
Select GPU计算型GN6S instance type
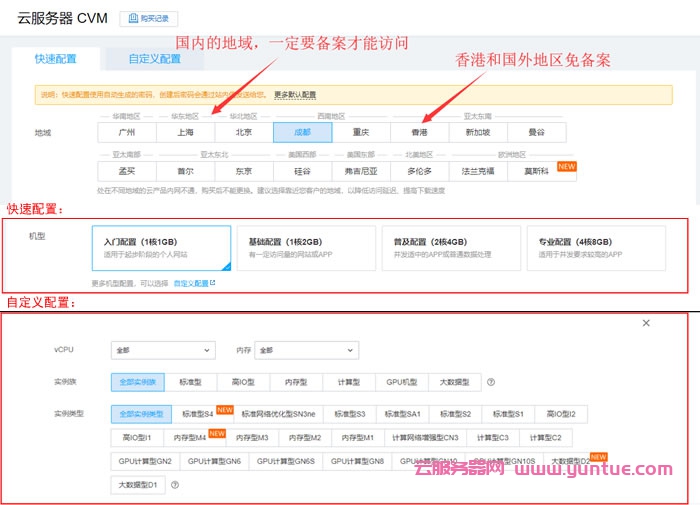pos(286,461)
